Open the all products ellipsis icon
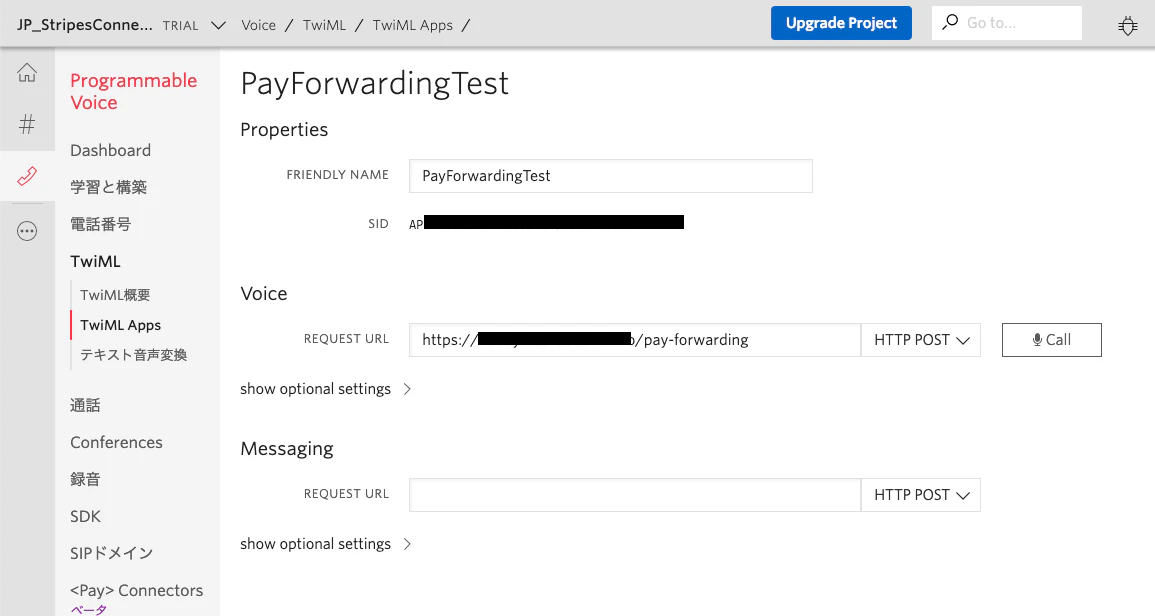Viewport: 1155px width, 616px height. (x=27, y=231)
